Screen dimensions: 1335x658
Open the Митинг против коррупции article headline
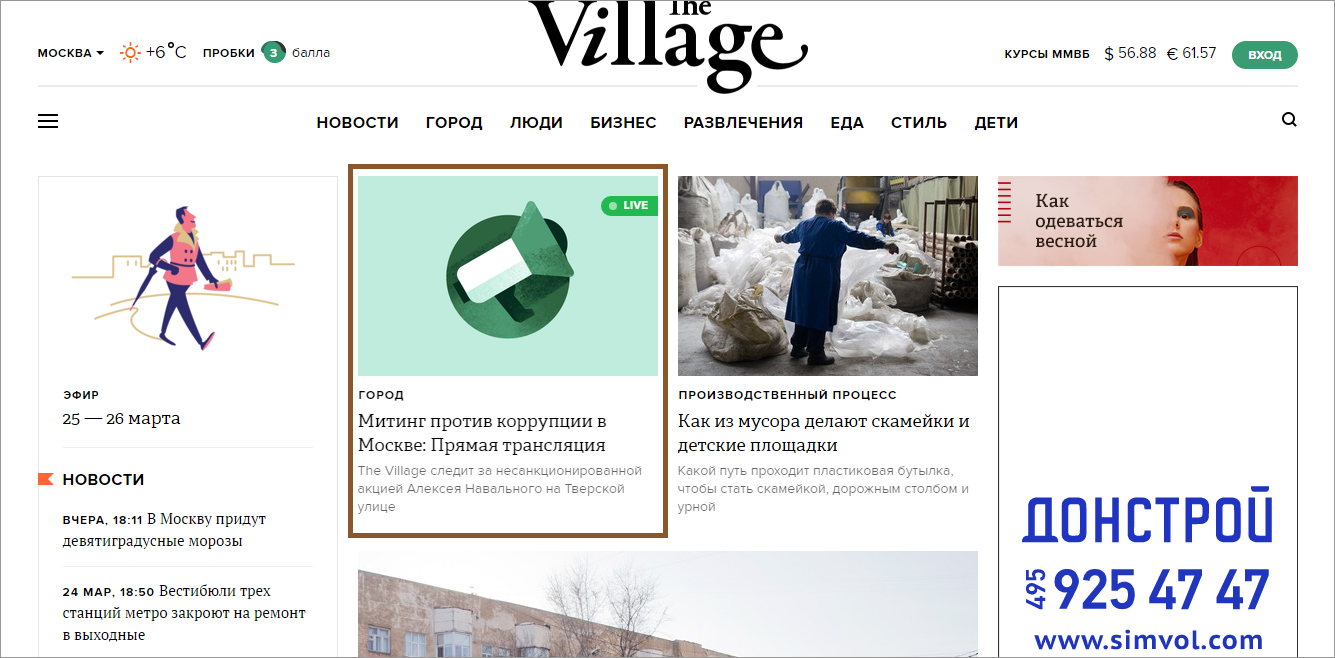(482, 433)
